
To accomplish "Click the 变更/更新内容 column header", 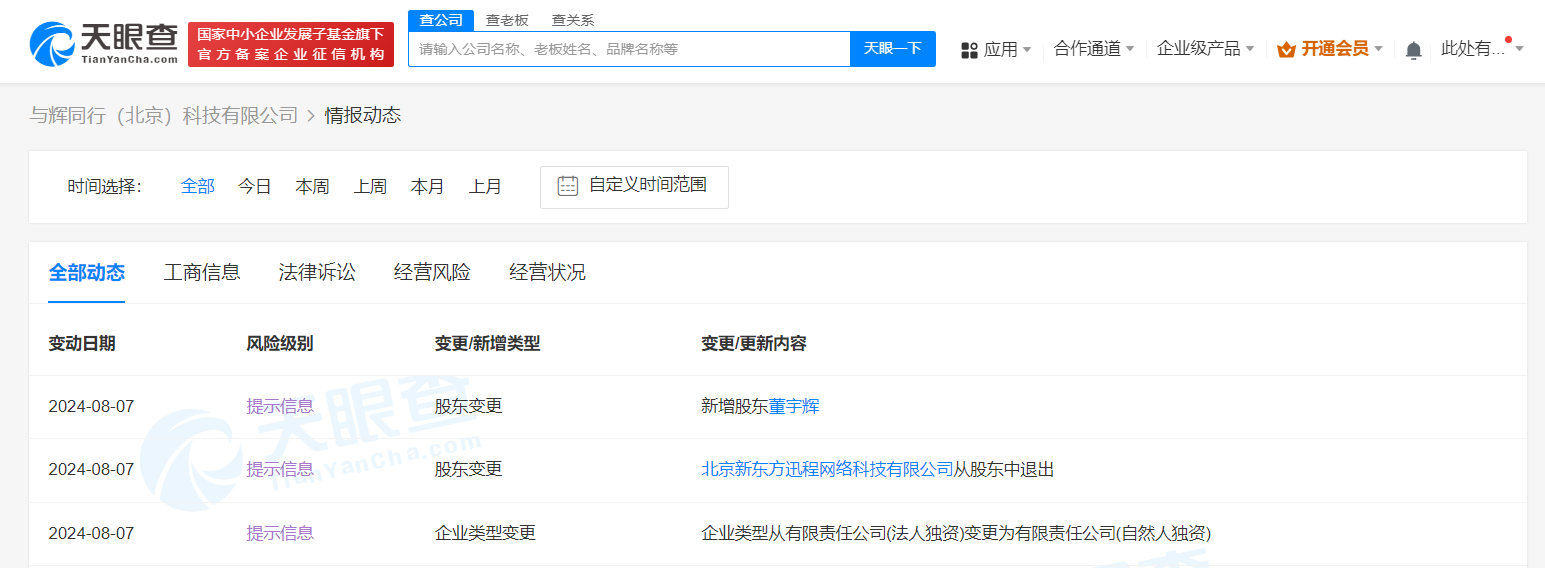I will click(x=754, y=344).
